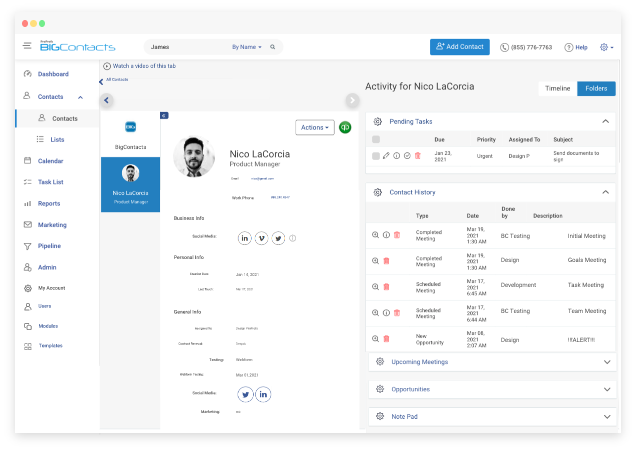Open Dashboard in the sidebar
Viewport: 636px width, 451px height.
point(53,74)
